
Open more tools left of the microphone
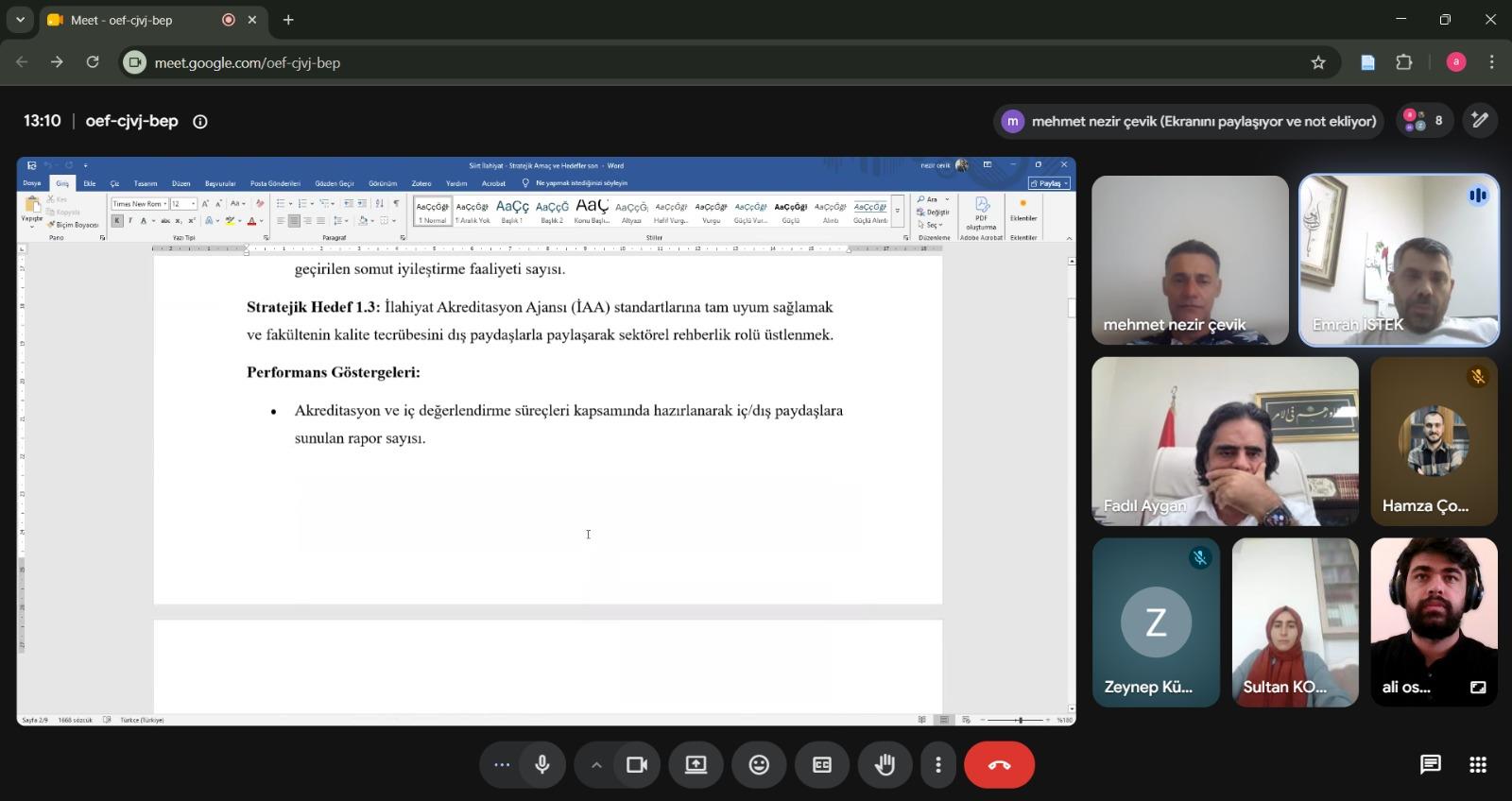[x=502, y=765]
